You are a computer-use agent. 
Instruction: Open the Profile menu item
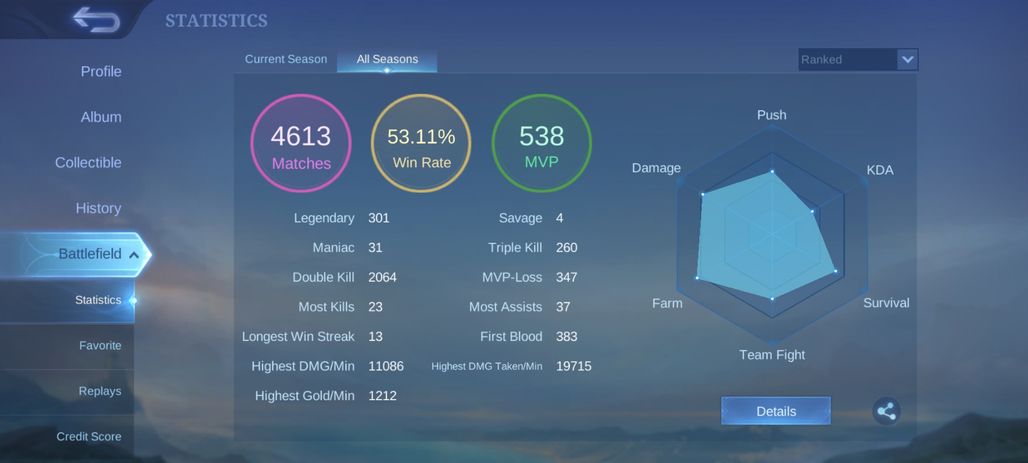coord(101,71)
